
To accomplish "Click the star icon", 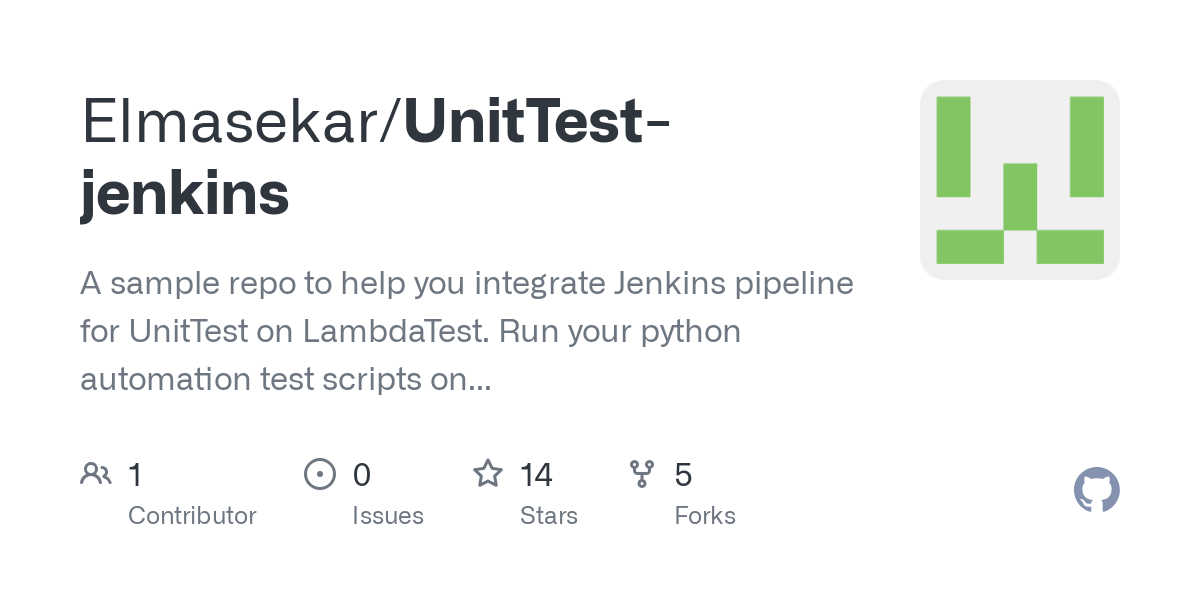I will [x=488, y=473].
